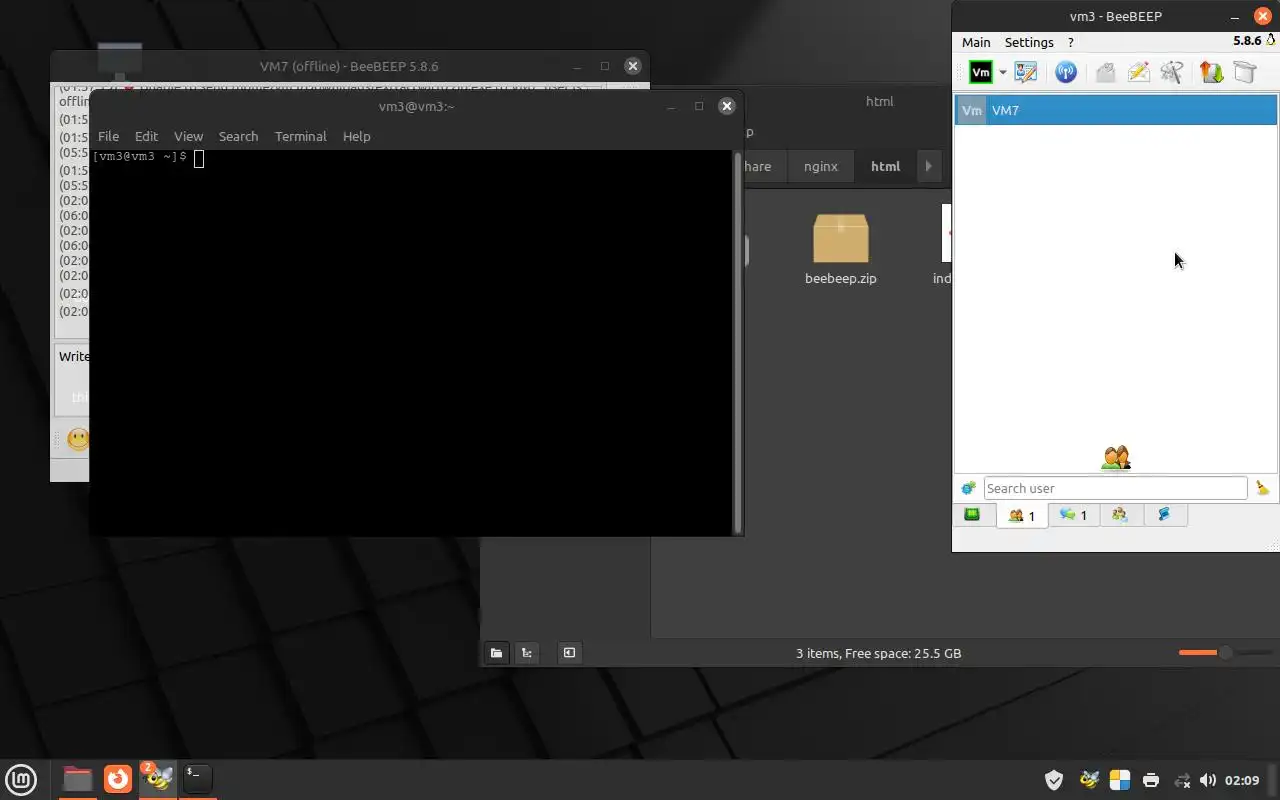Switch to the chats tab showing 1
This screenshot has height=800, width=1280.
pos(1073,515)
